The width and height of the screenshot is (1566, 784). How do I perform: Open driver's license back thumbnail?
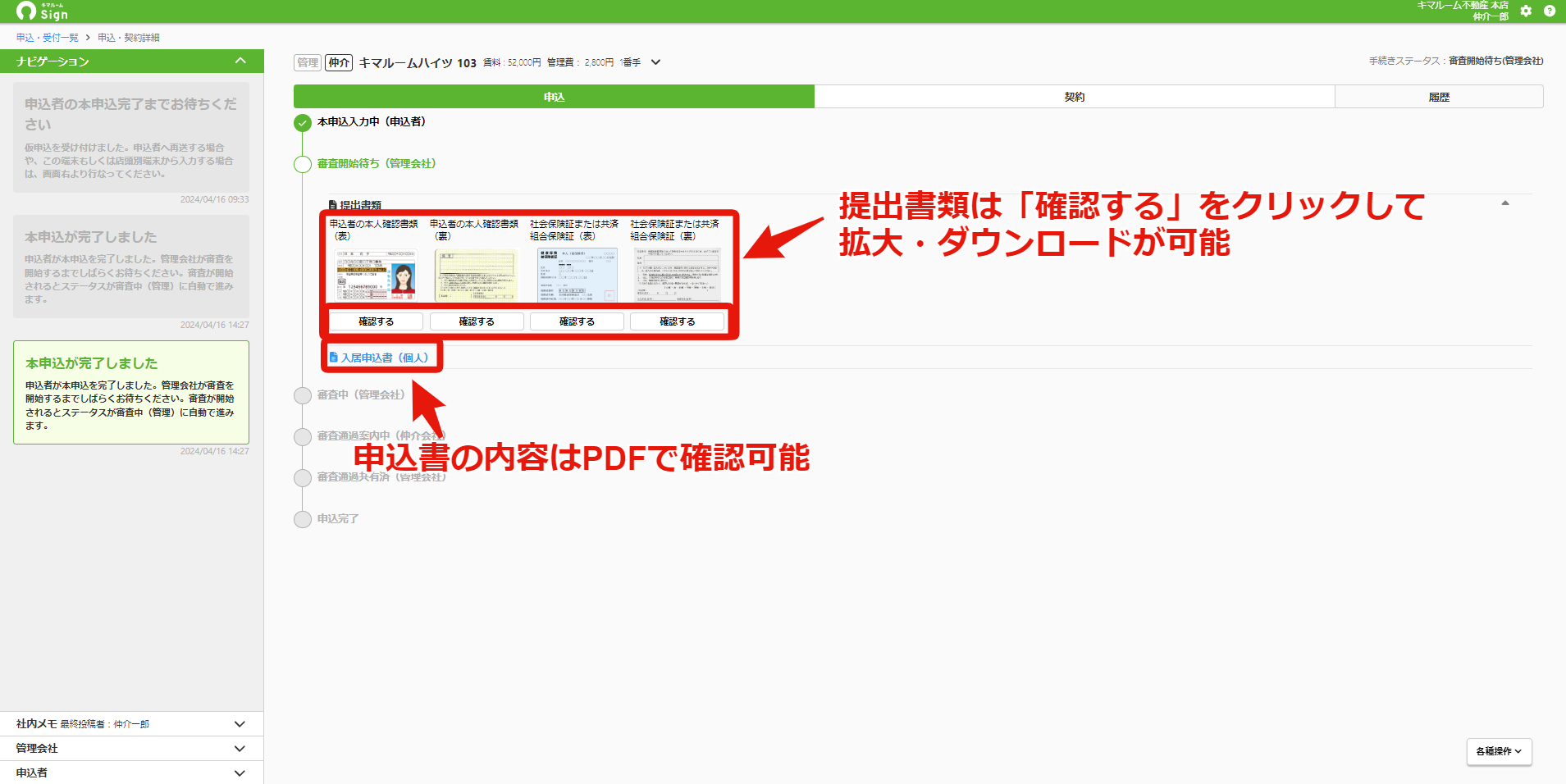476,276
